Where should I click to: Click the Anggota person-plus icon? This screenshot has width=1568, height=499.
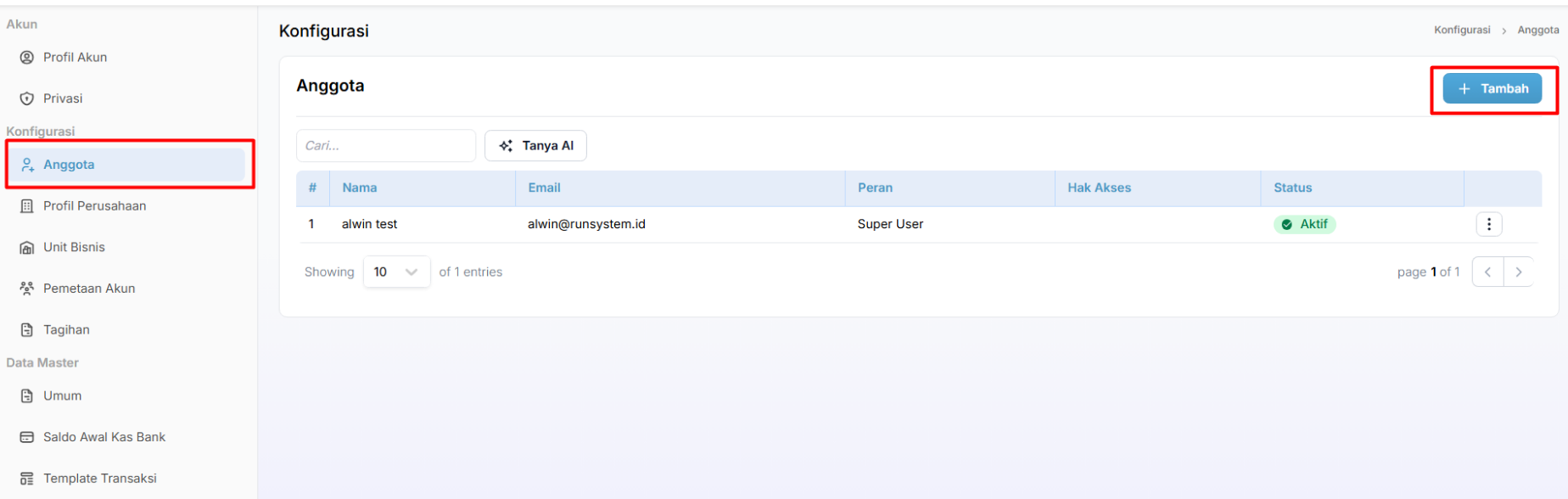(x=27, y=165)
